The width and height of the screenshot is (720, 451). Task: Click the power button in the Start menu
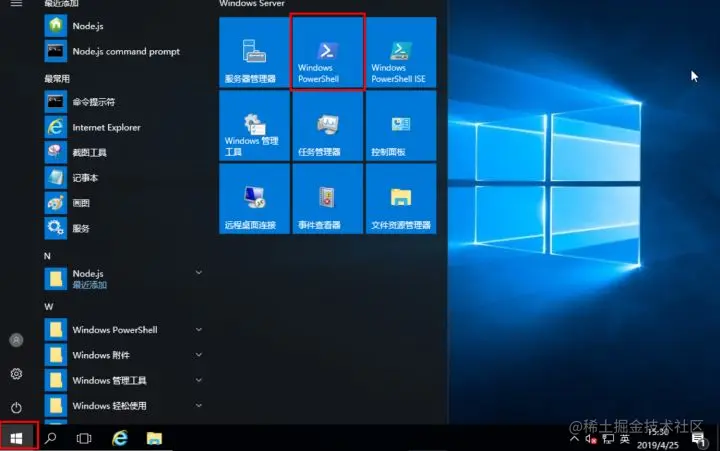pyautogui.click(x=16, y=407)
